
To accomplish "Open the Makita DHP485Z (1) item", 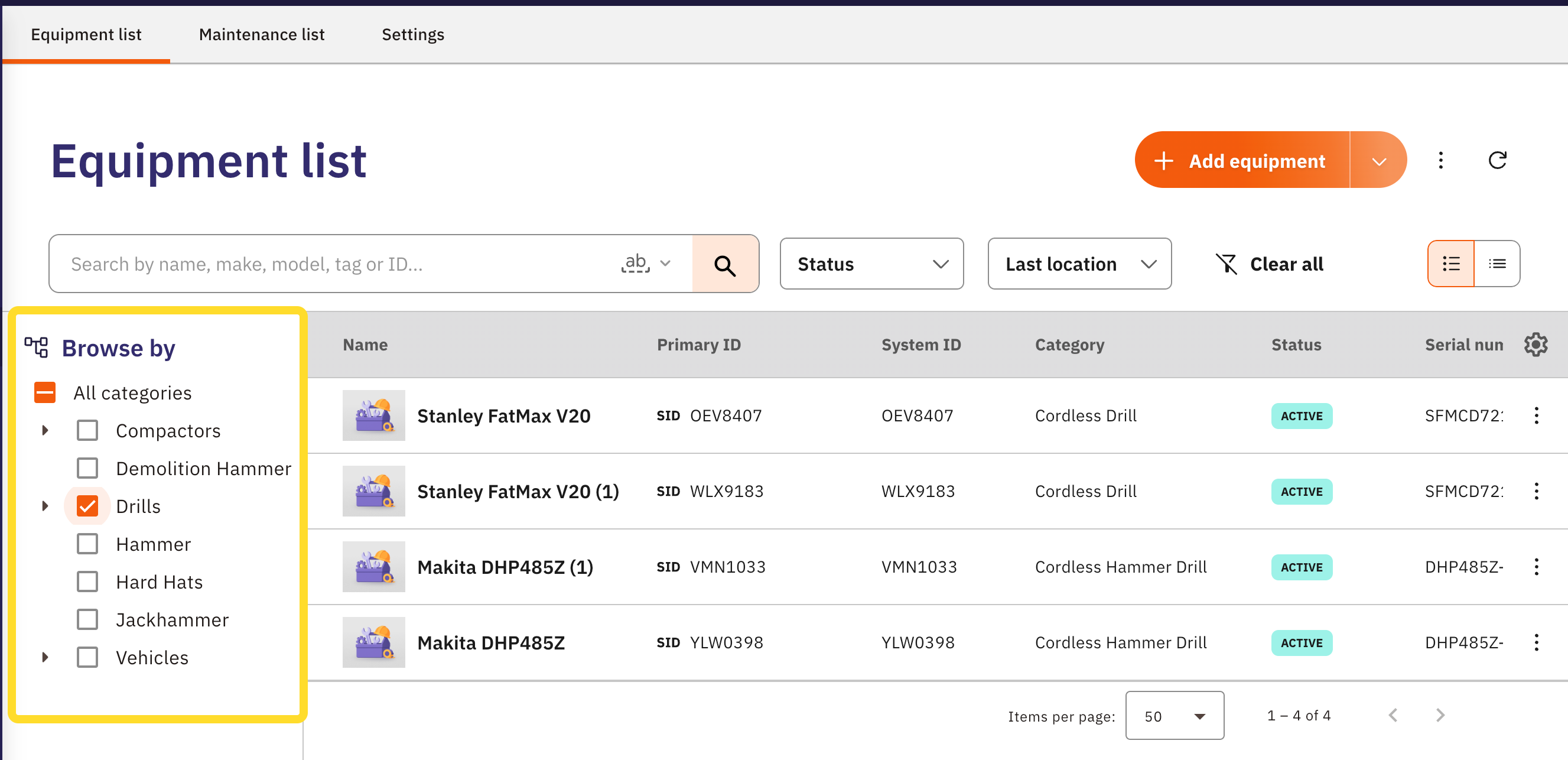I will coord(505,567).
